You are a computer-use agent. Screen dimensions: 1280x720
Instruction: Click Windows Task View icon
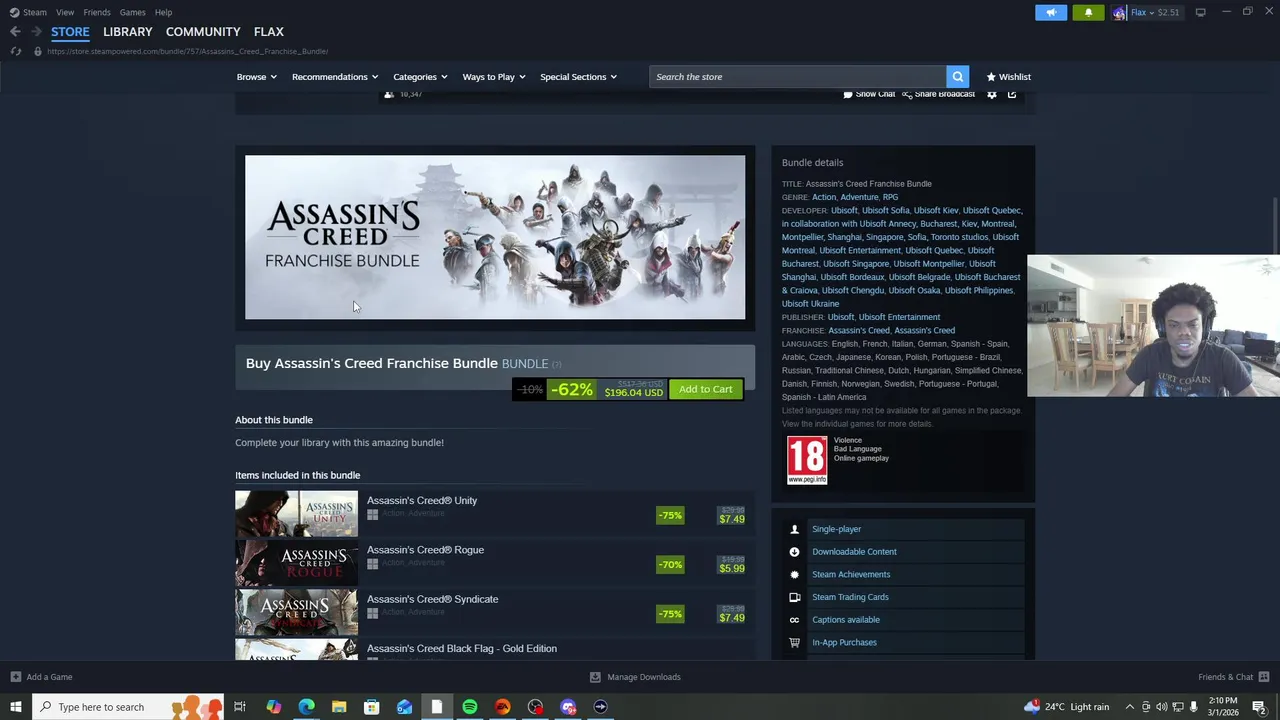click(240, 707)
